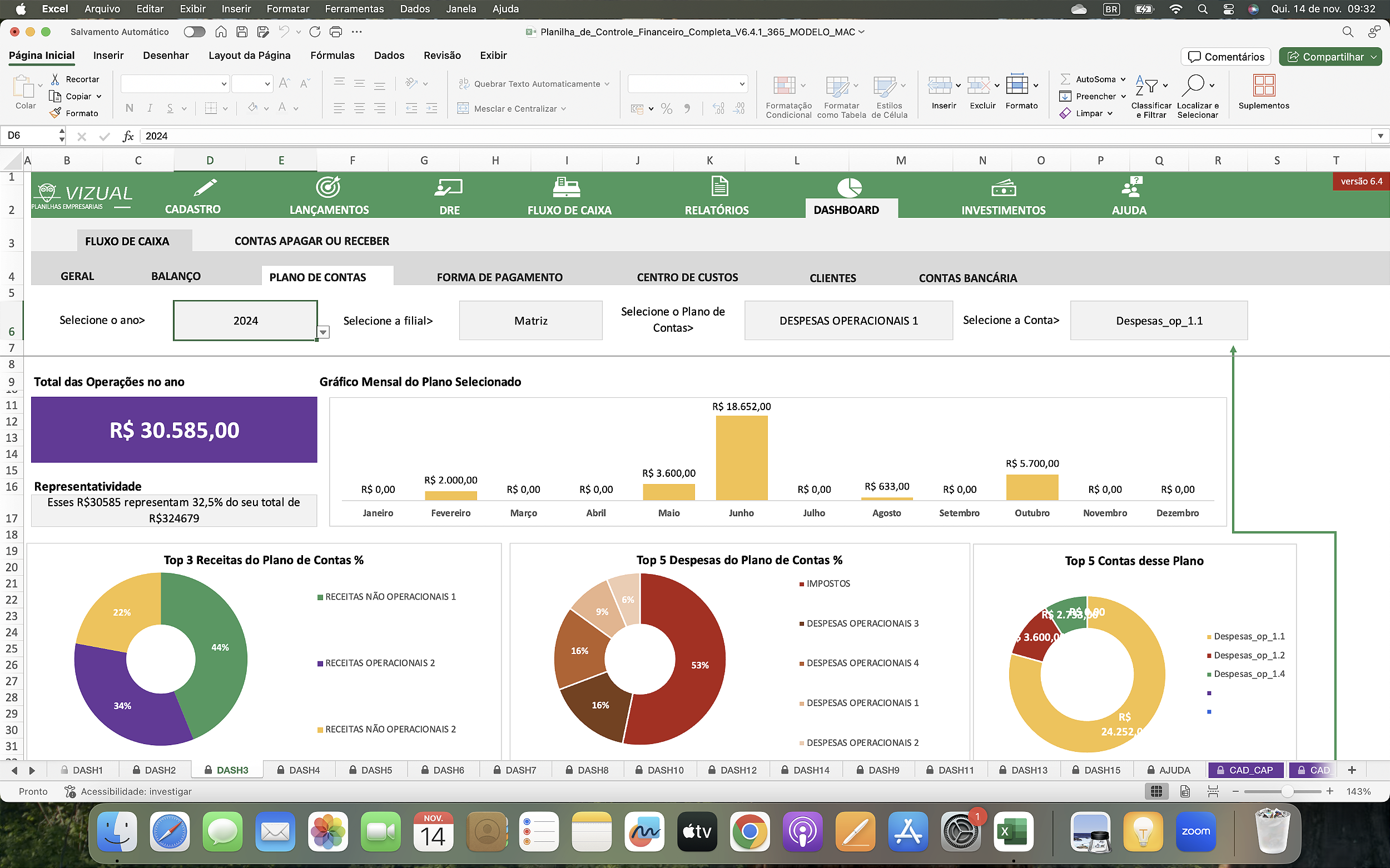Click the Compartilhar button
1390x868 pixels.
pyautogui.click(x=1326, y=57)
